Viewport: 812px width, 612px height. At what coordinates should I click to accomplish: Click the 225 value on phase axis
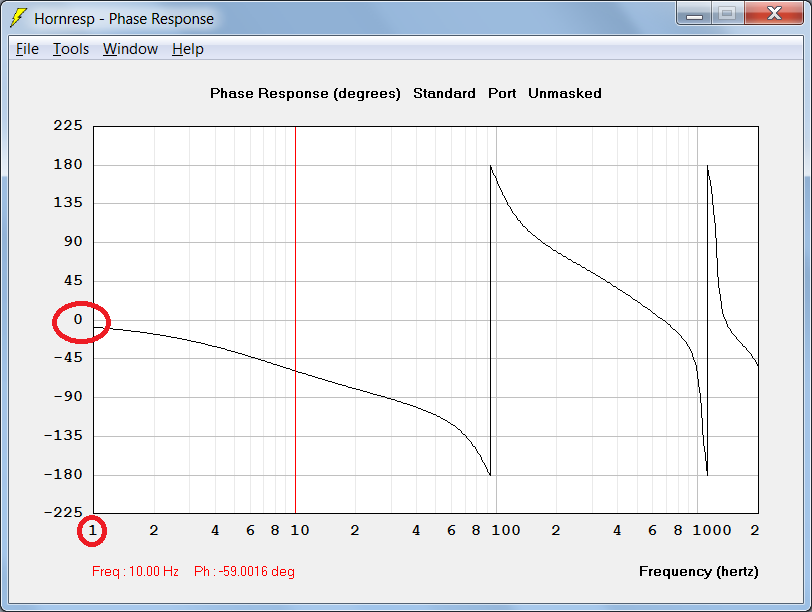point(68,125)
